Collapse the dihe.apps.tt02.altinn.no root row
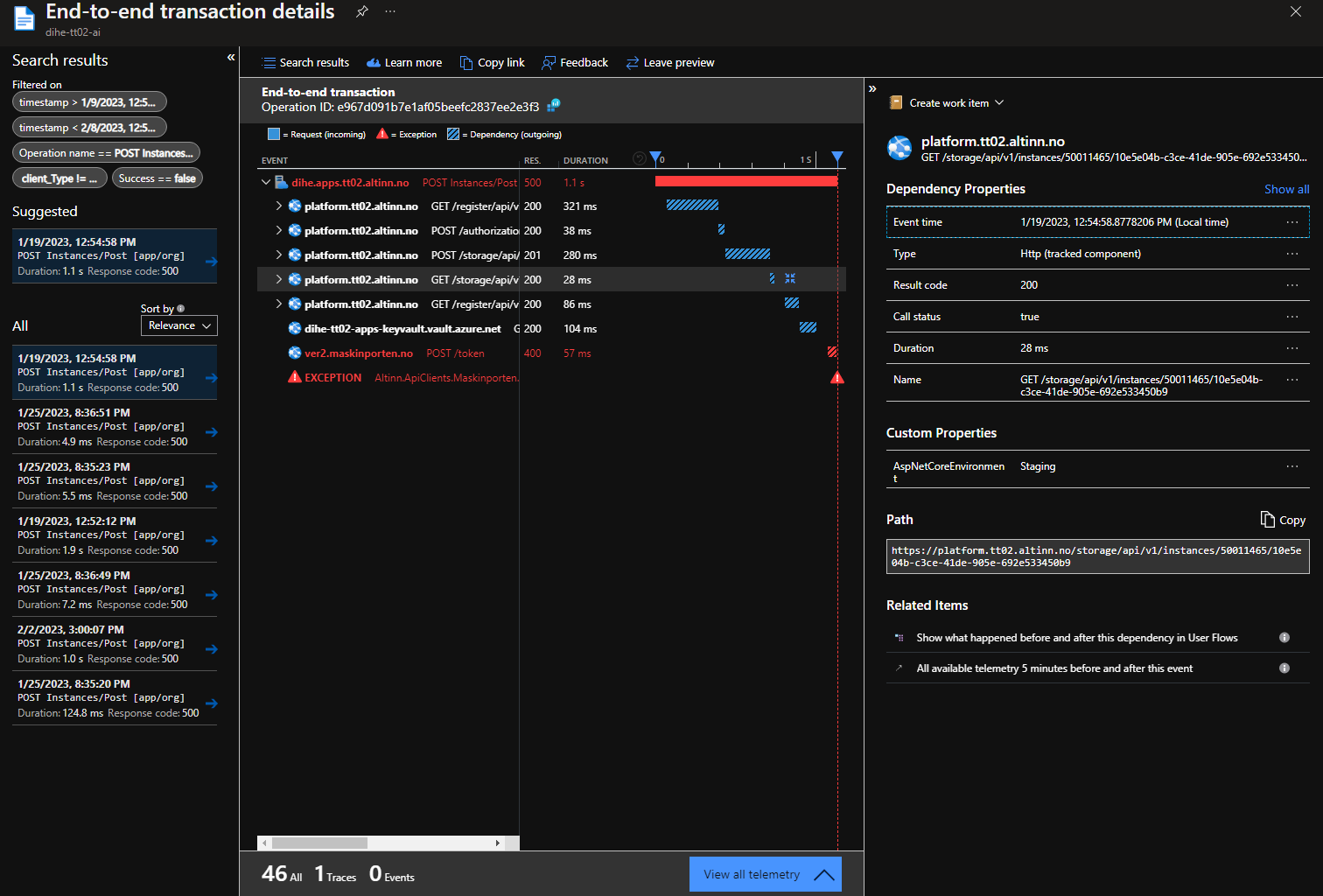The image size is (1323, 896). pyautogui.click(x=266, y=183)
